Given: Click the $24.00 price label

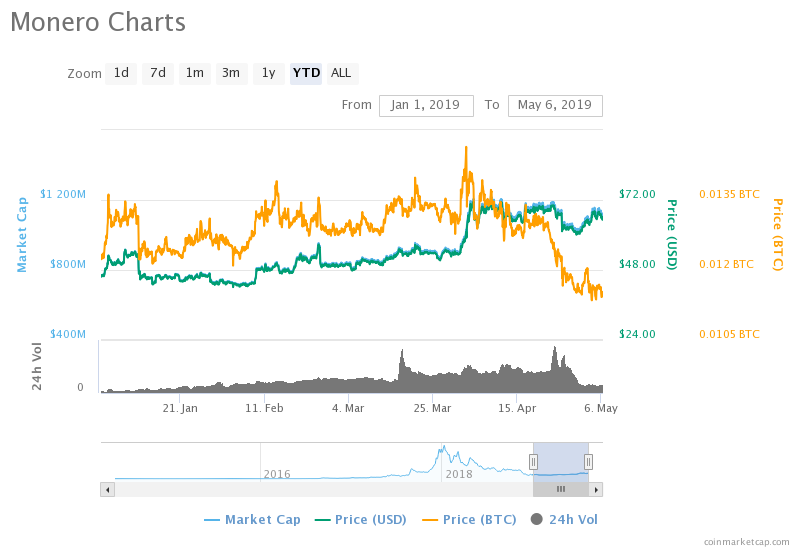Looking at the screenshot, I should (x=637, y=334).
